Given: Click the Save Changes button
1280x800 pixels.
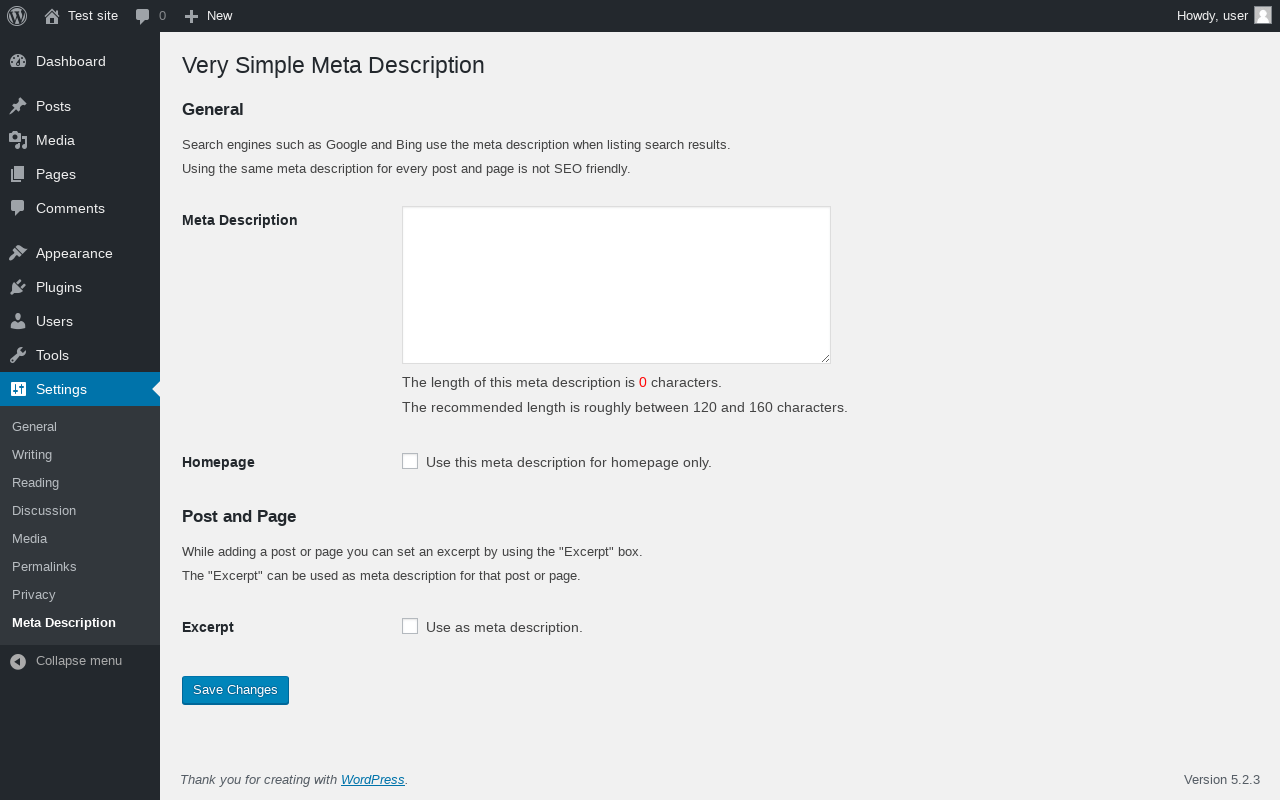Looking at the screenshot, I should pyautogui.click(x=235, y=690).
